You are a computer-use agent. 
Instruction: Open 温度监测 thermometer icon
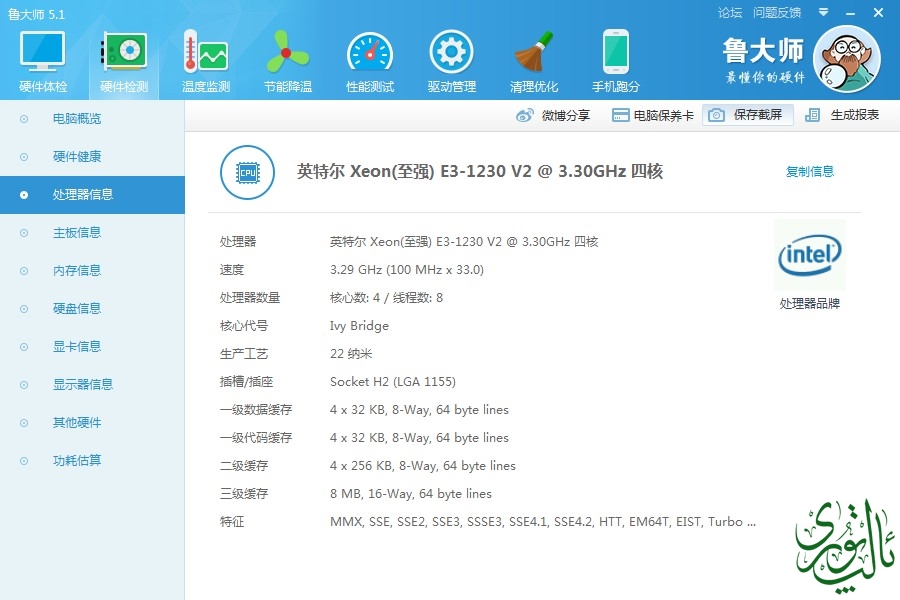[205, 52]
